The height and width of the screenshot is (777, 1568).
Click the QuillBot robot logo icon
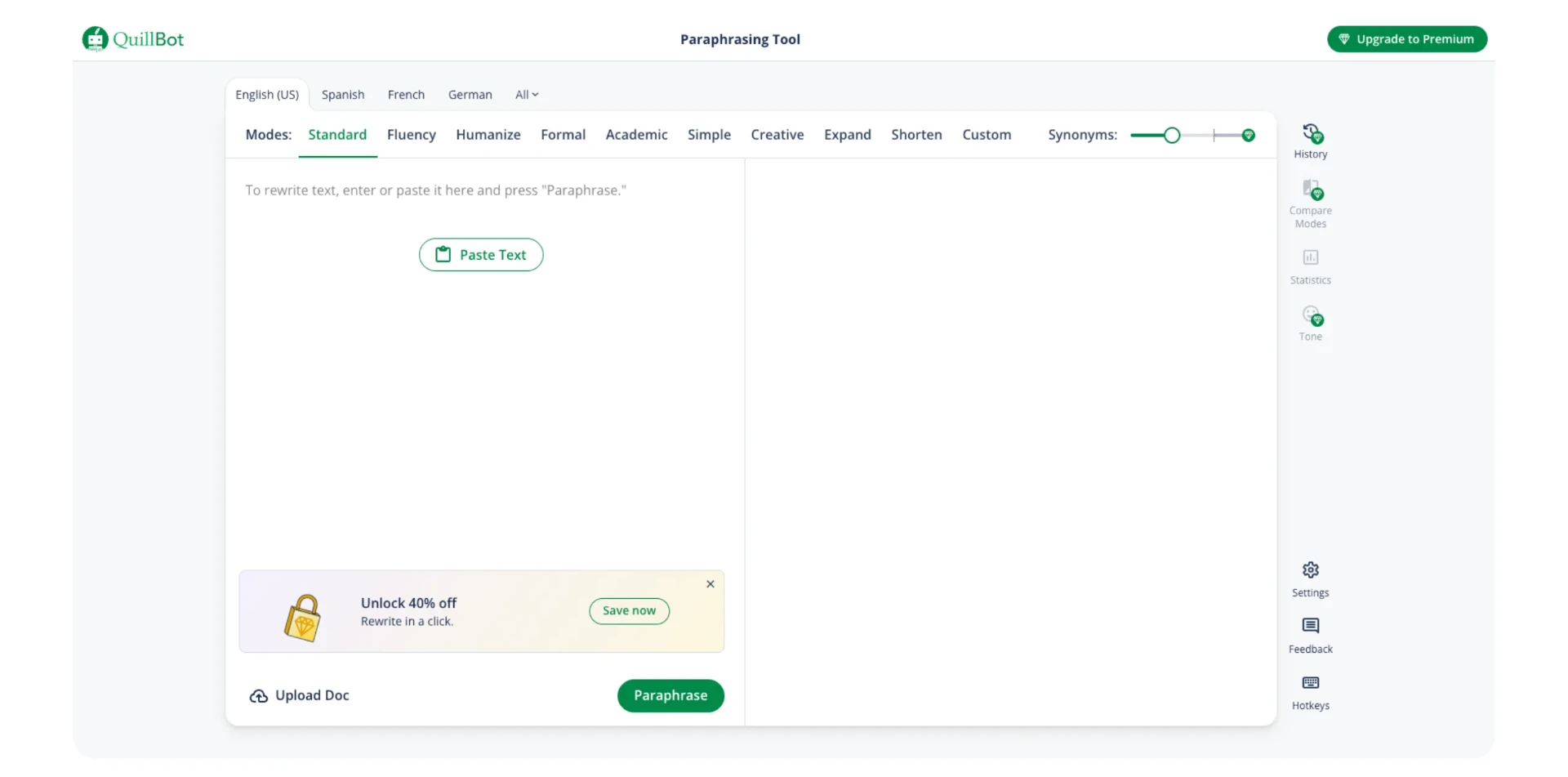pos(96,38)
